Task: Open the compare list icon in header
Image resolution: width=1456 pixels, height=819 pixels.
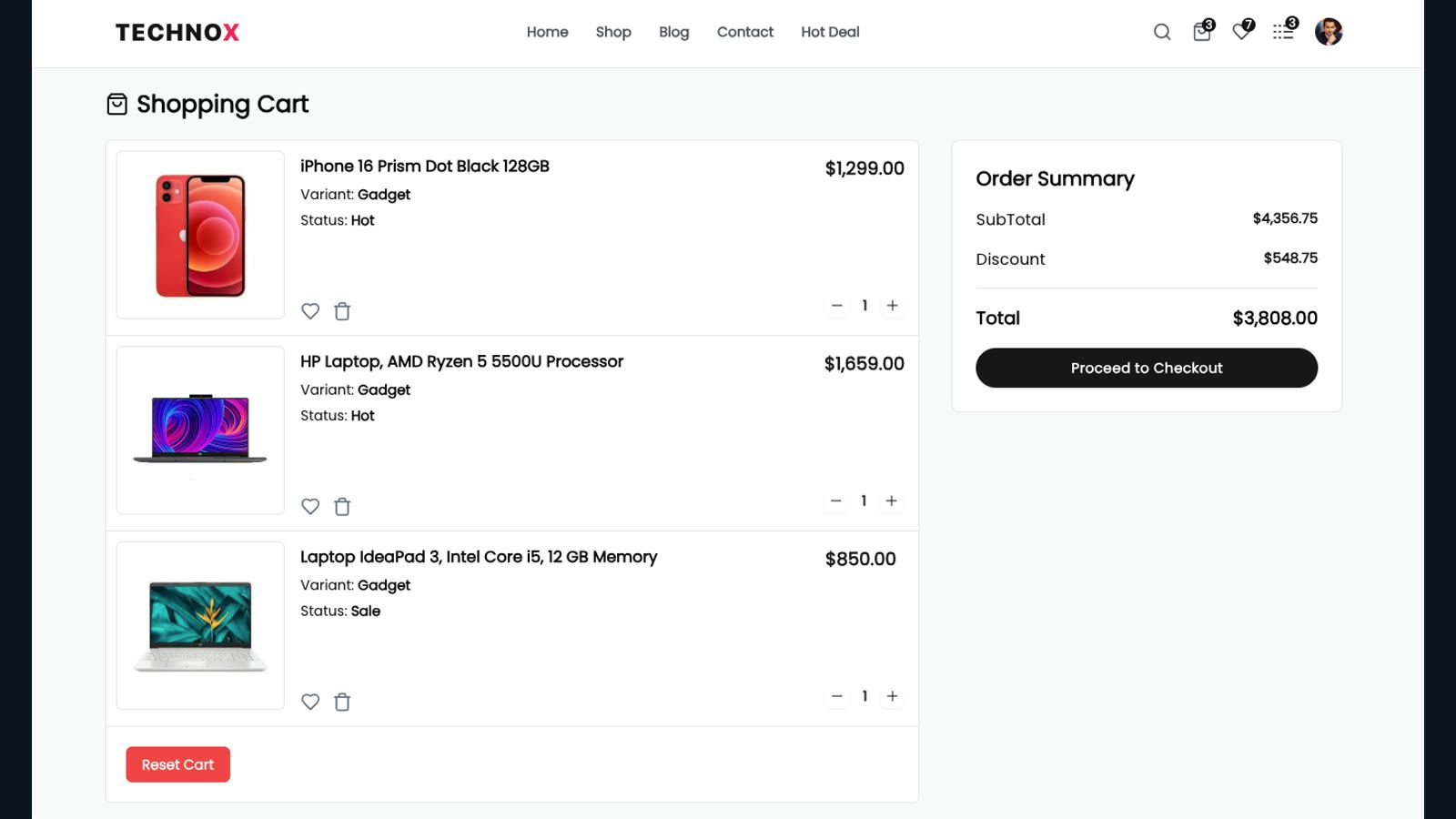Action: coord(1283,32)
